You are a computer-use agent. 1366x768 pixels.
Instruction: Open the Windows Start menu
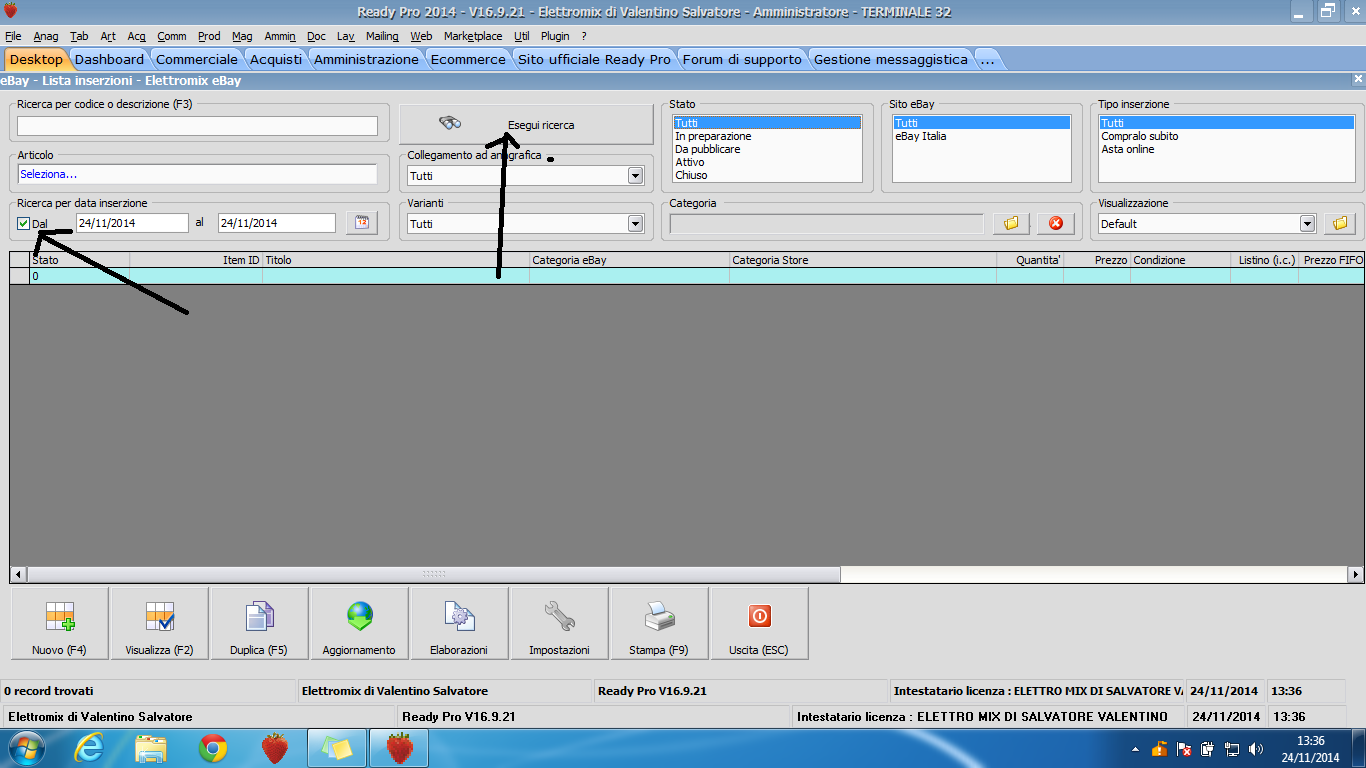point(25,748)
